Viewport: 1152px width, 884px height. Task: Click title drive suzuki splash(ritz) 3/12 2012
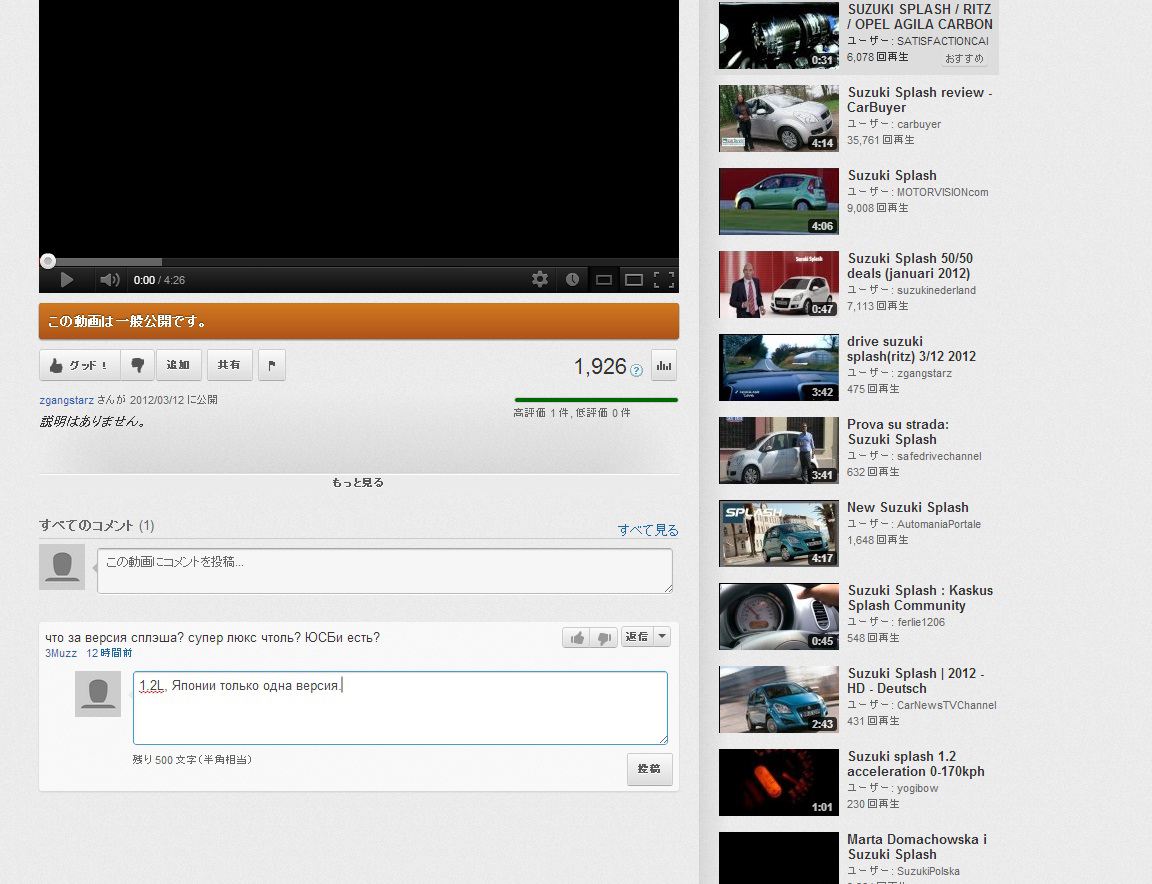[x=911, y=349]
